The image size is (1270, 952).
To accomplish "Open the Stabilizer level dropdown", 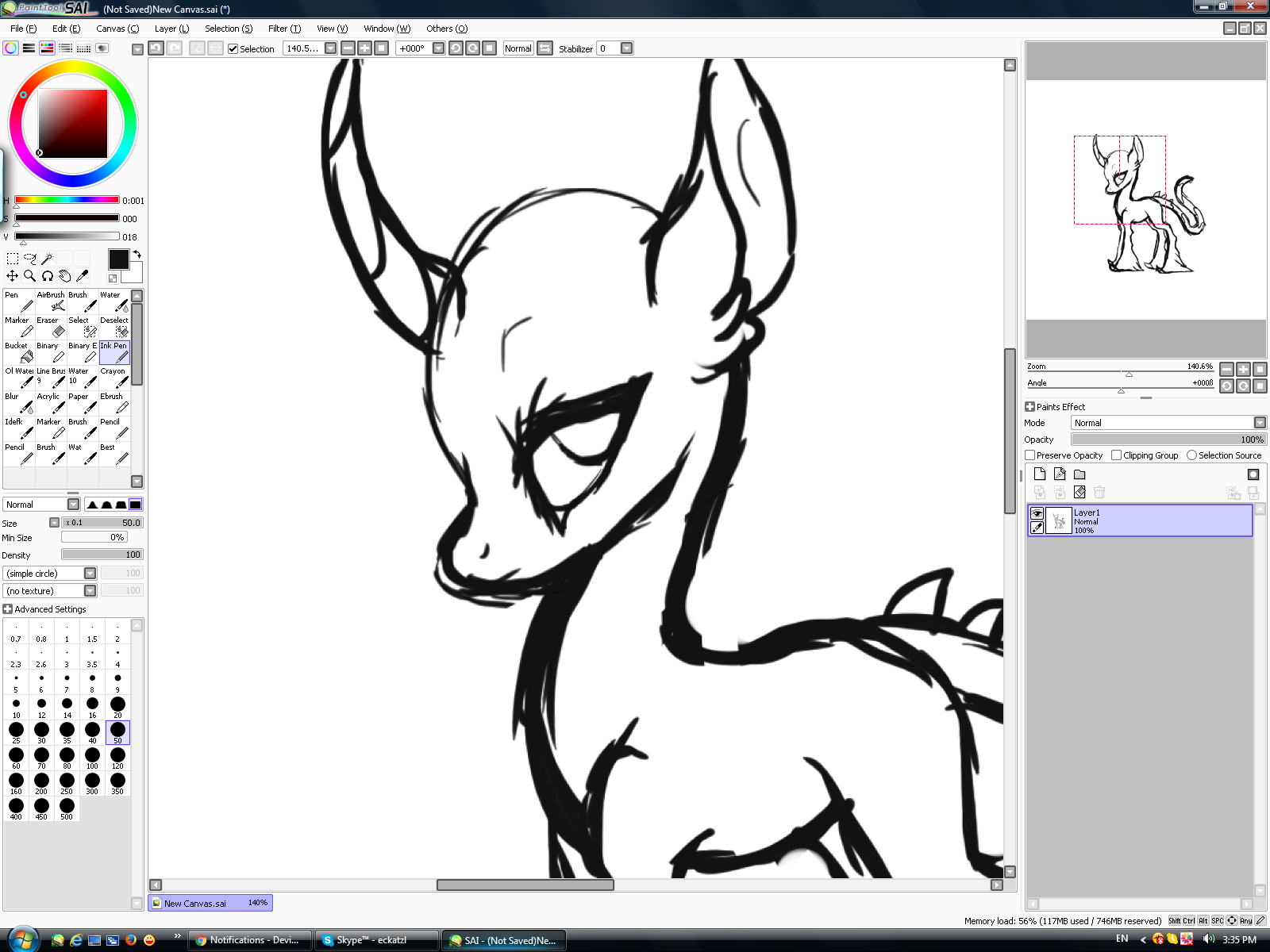I will [627, 48].
